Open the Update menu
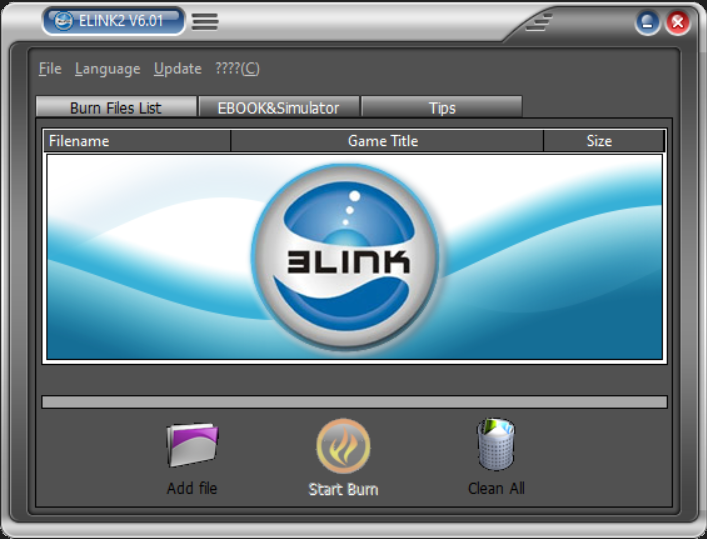The height and width of the screenshot is (539, 707). (178, 69)
